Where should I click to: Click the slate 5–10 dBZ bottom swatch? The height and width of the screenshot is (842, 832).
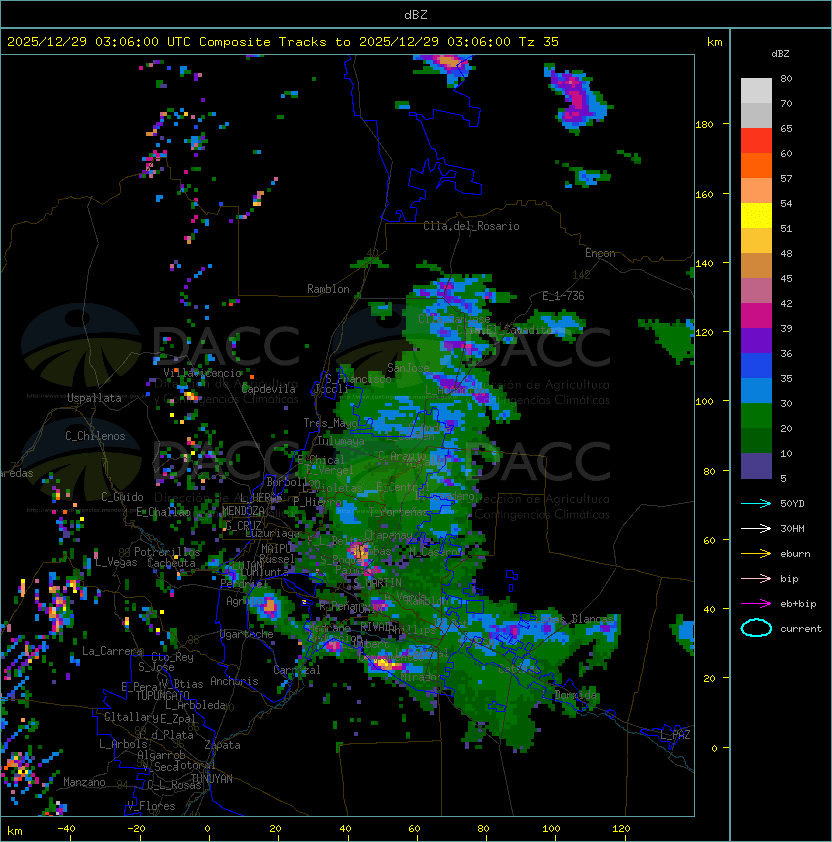click(756, 466)
